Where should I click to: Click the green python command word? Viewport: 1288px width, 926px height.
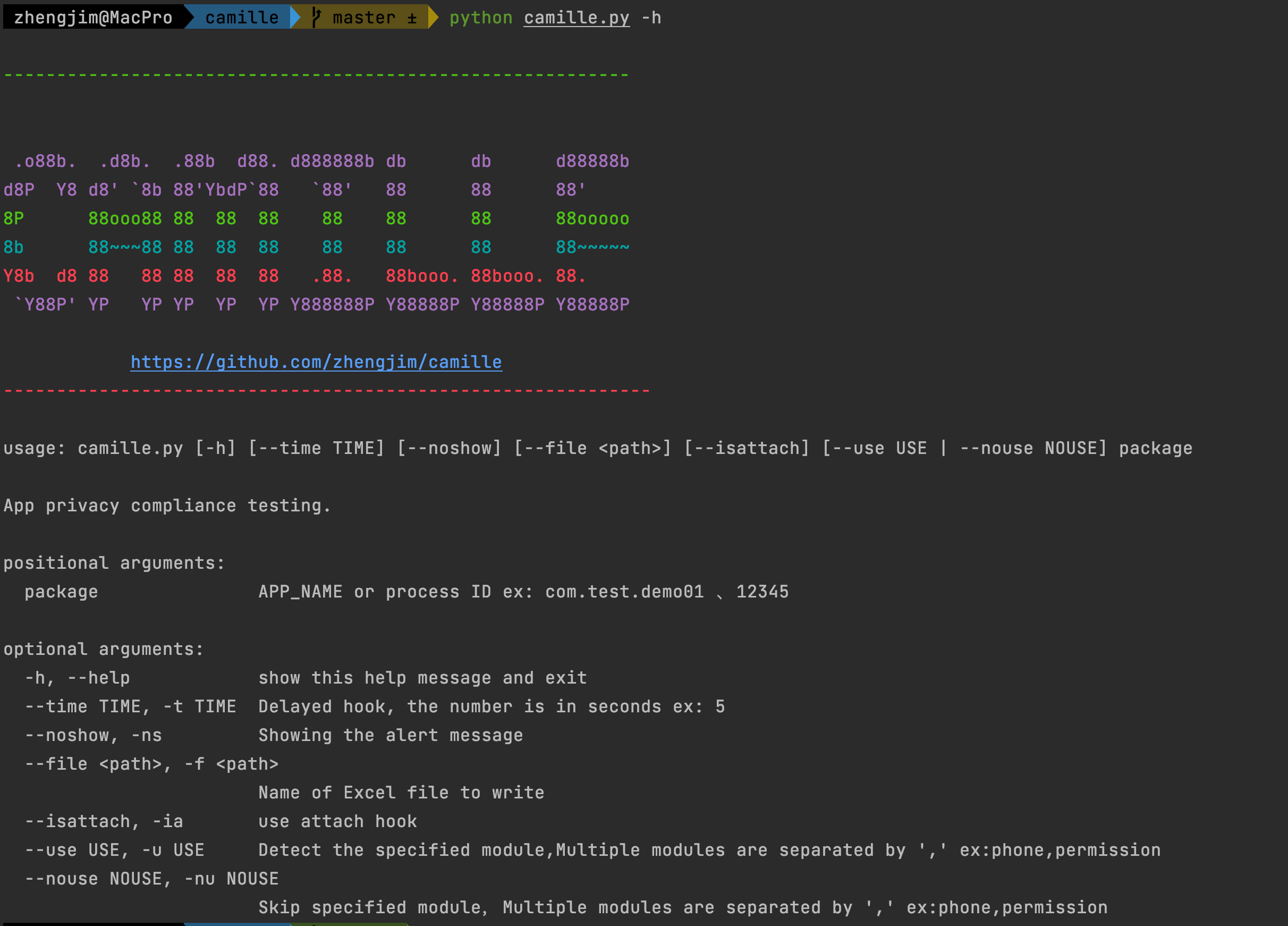tap(480, 18)
